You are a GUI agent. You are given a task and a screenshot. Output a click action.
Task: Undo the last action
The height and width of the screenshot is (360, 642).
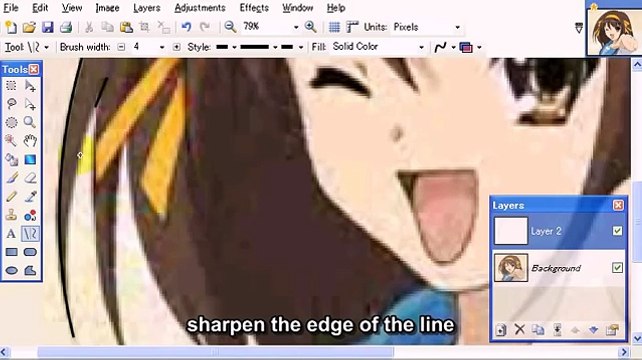tap(186, 27)
